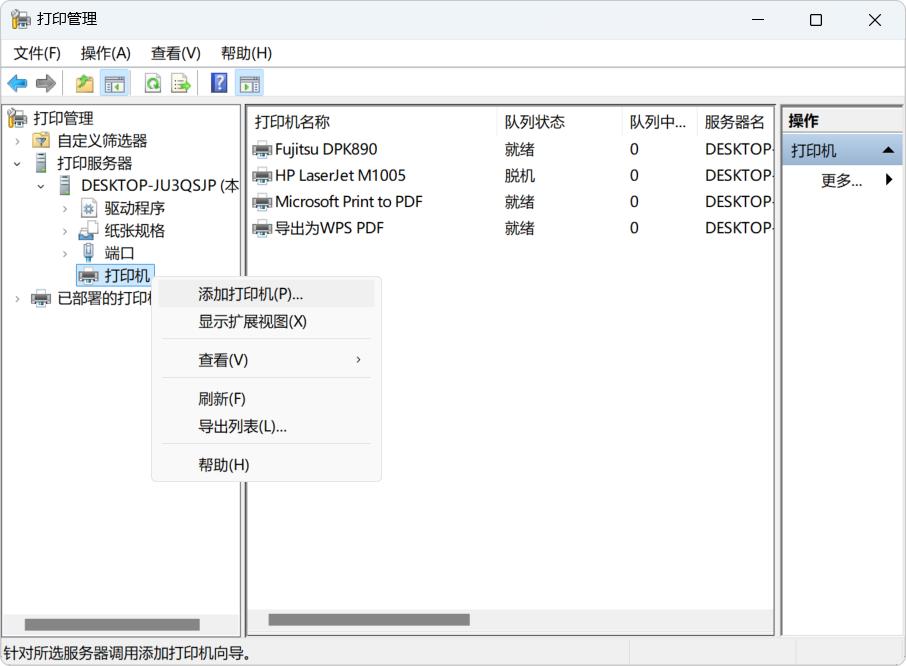Click the Back arrow toolbar icon
The image size is (906, 666).
pos(17,84)
